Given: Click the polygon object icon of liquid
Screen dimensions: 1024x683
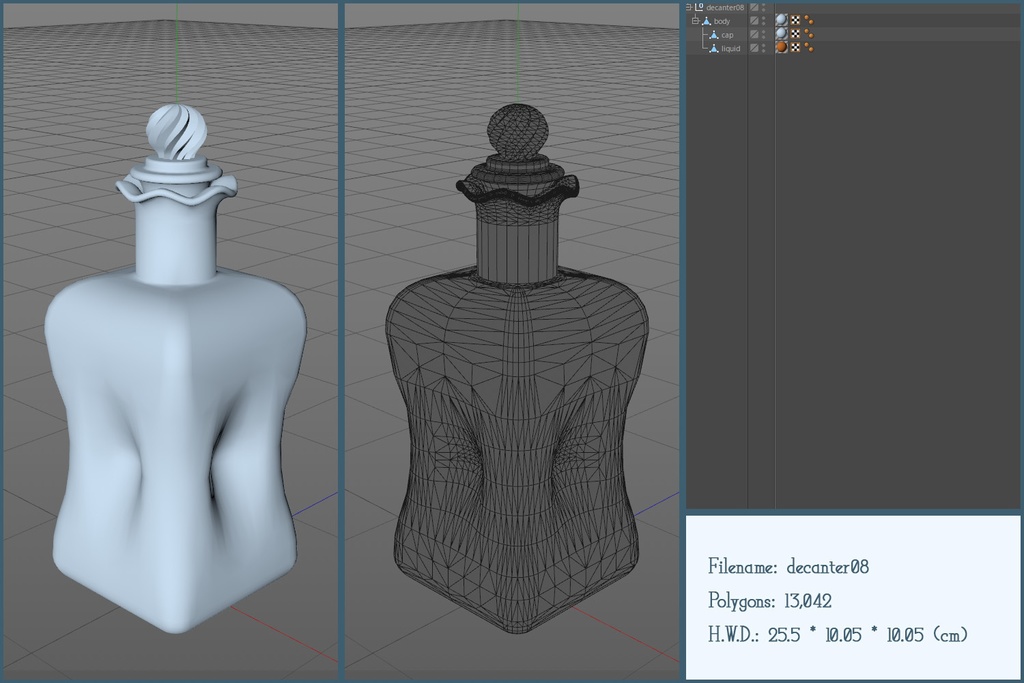Looking at the screenshot, I should [714, 48].
